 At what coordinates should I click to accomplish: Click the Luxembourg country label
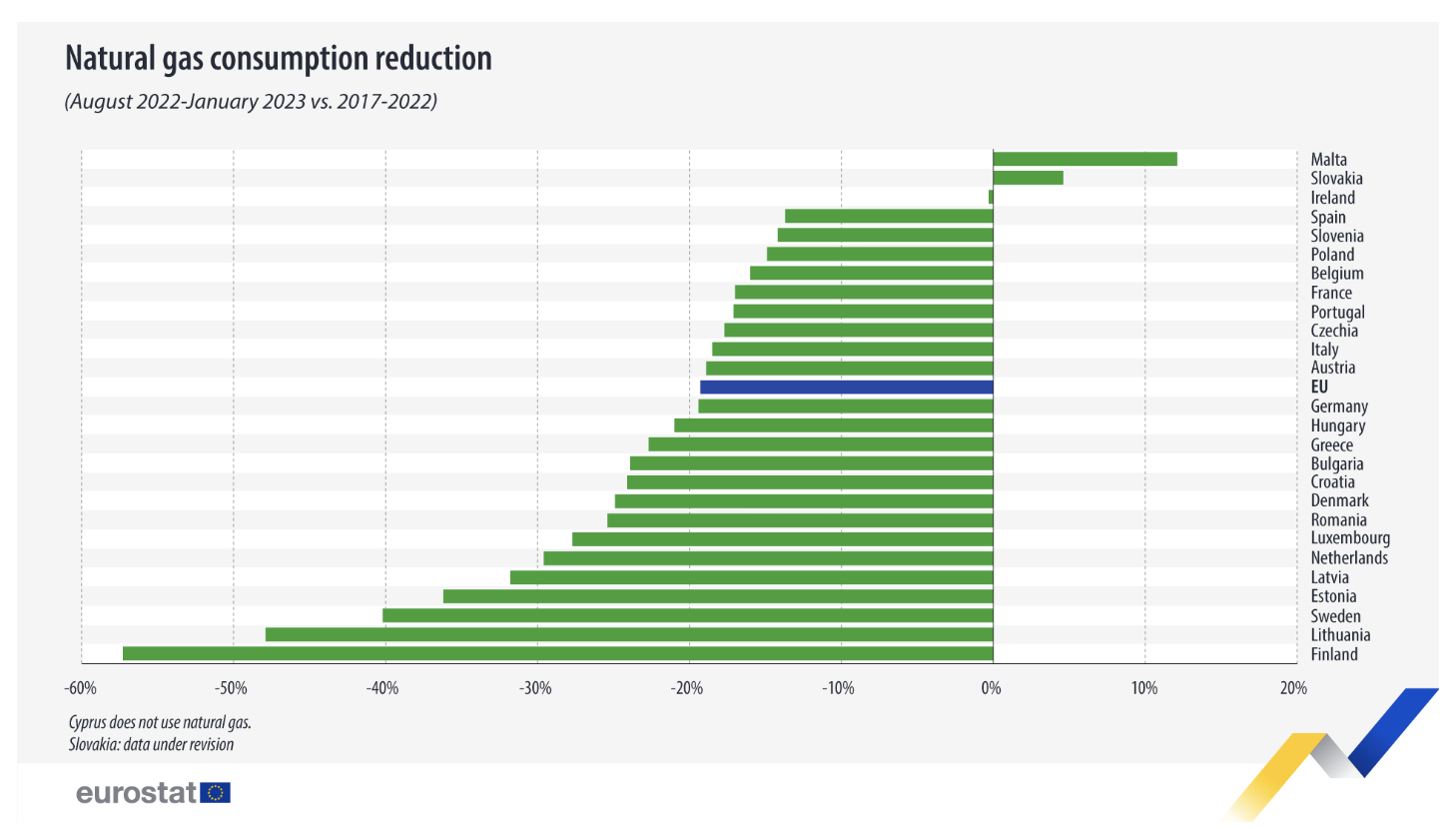pyautogui.click(x=1350, y=538)
